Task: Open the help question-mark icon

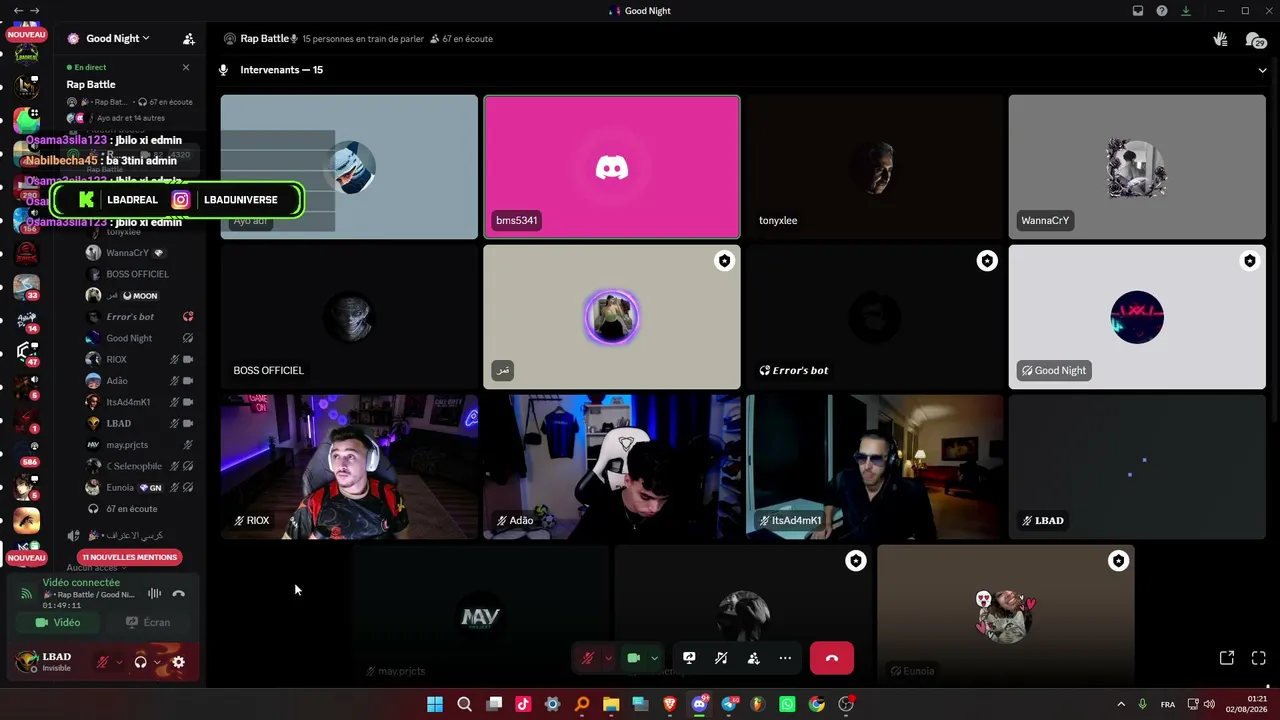Action: pyautogui.click(x=1162, y=11)
